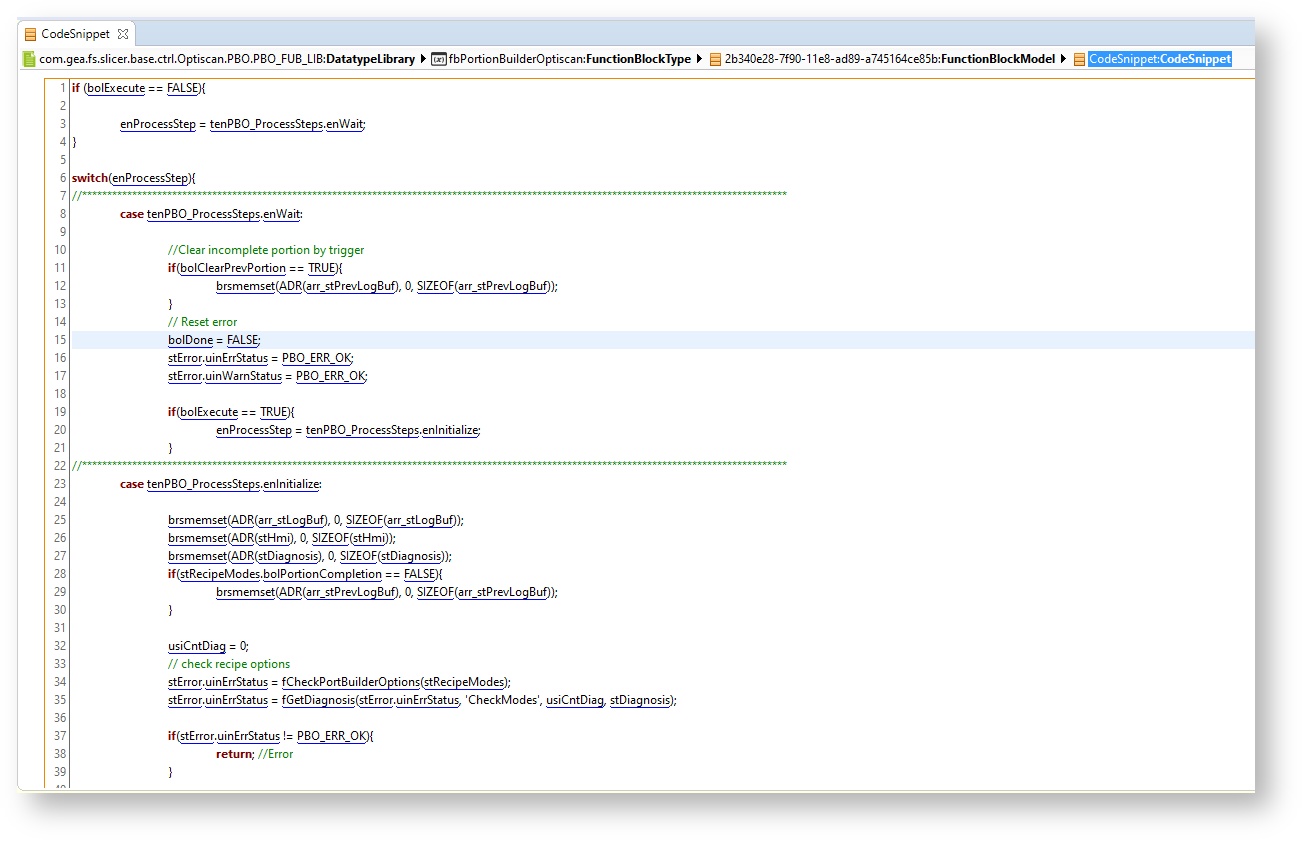Screen dimensions: 1303x841
Task: Click the FunctionBlockModel breadcrumb icon
Action: click(x=715, y=59)
